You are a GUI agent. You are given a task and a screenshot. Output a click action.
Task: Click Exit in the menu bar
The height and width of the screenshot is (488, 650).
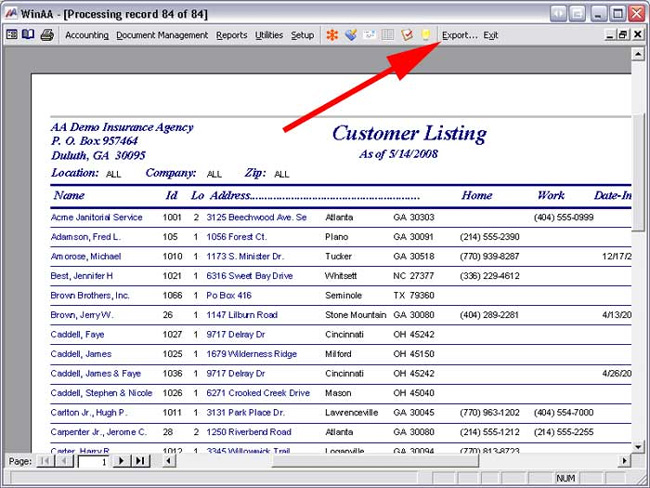coord(490,35)
